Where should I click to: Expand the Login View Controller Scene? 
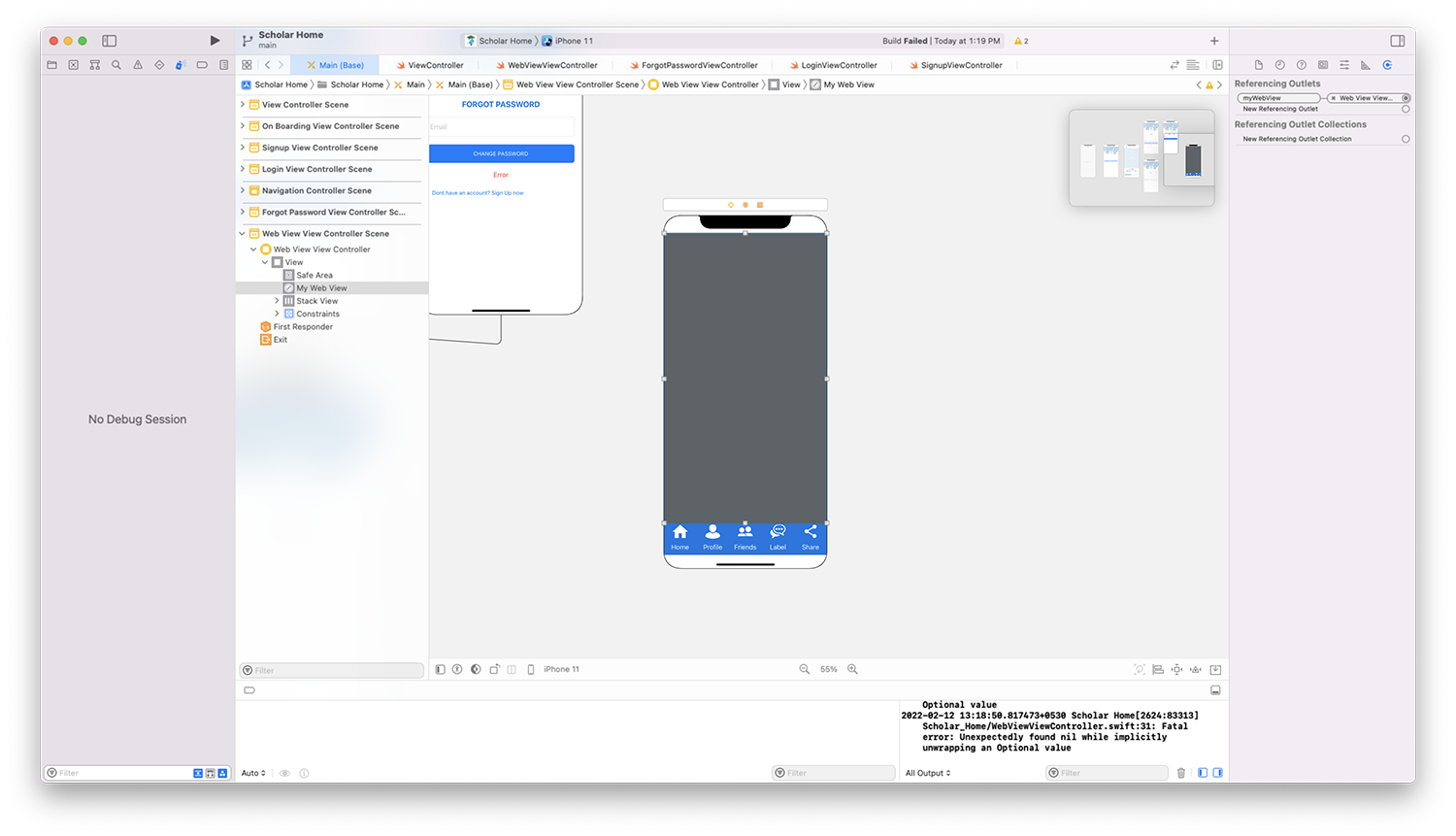pyautogui.click(x=245, y=169)
